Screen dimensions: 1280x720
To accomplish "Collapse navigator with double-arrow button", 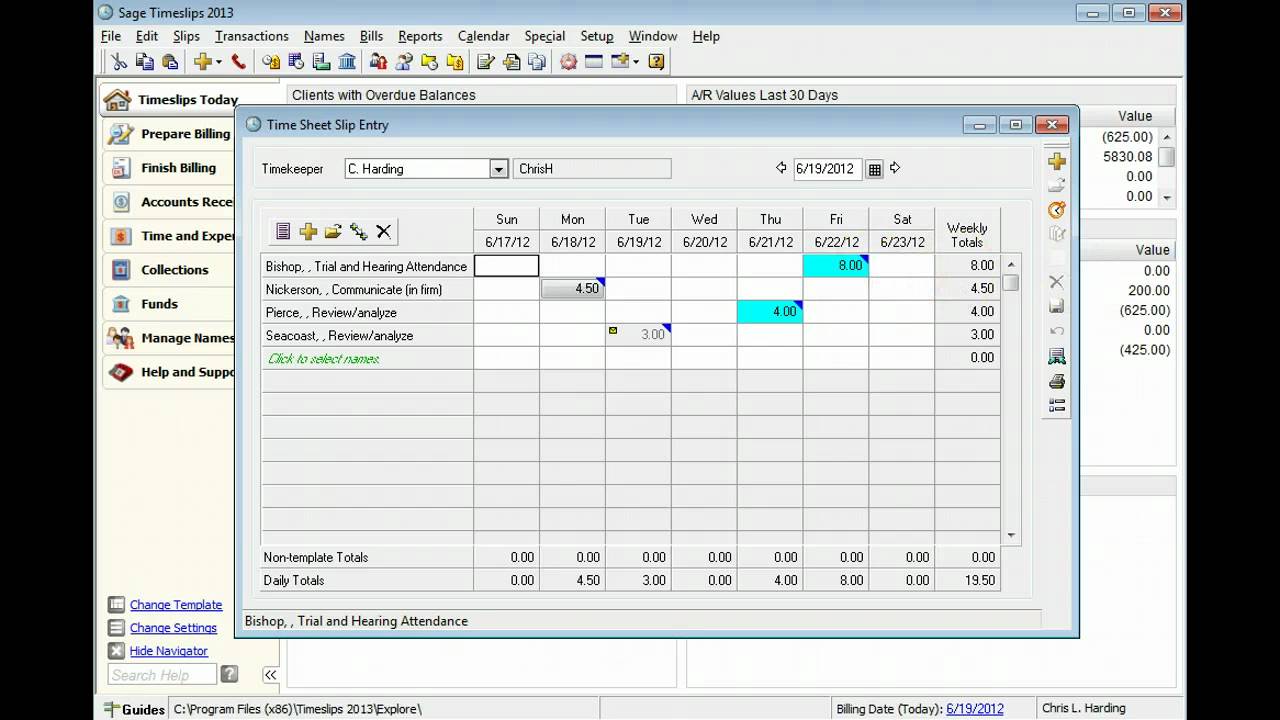I will [x=270, y=675].
